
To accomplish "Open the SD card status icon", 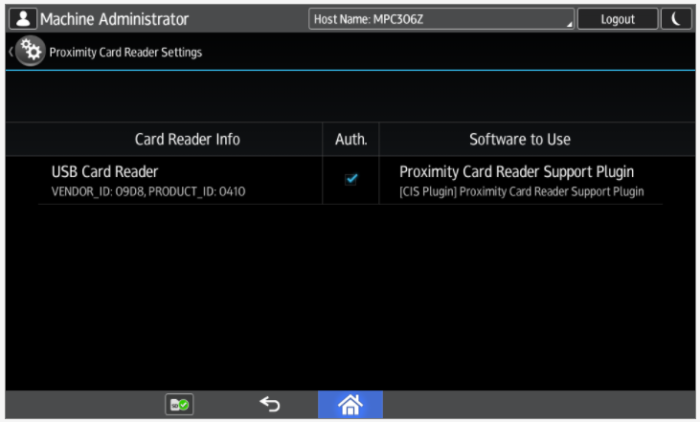I will pyautogui.click(x=179, y=404).
